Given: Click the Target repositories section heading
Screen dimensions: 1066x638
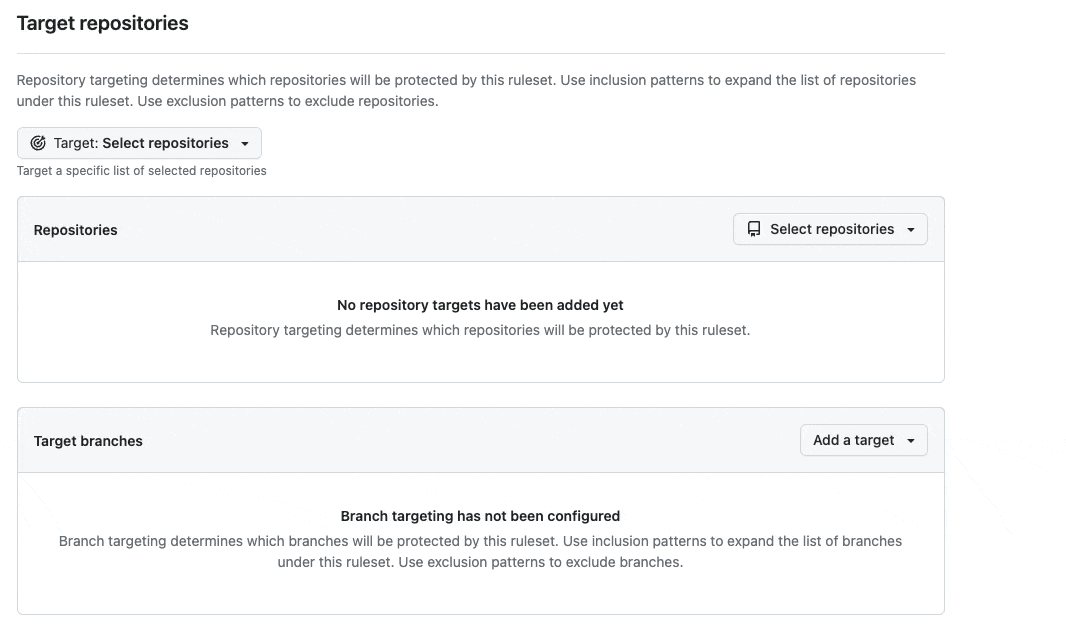Looking at the screenshot, I should (x=103, y=23).
